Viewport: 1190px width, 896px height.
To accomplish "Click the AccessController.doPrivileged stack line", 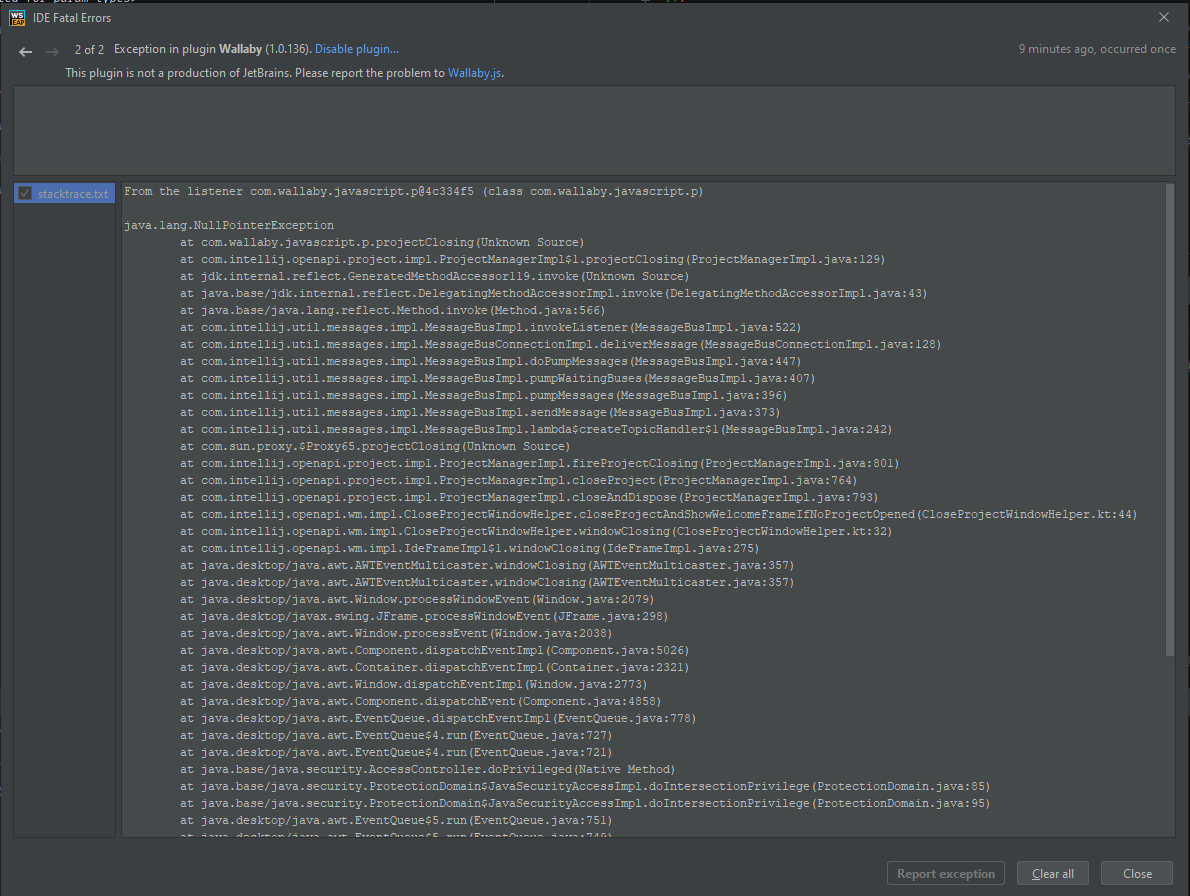I will (x=427, y=769).
